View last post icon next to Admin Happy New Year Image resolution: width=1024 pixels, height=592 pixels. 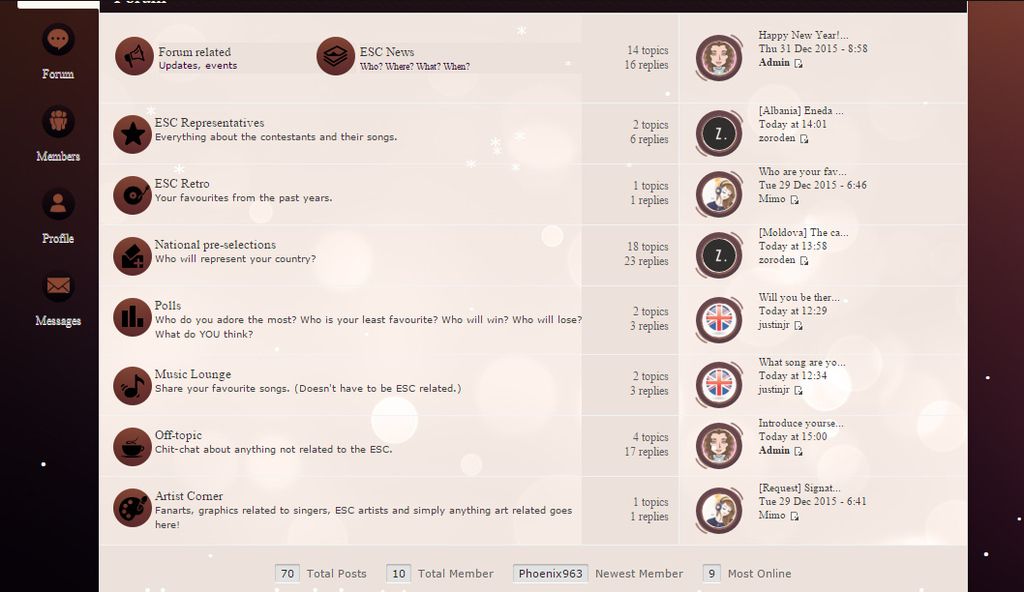coord(798,63)
